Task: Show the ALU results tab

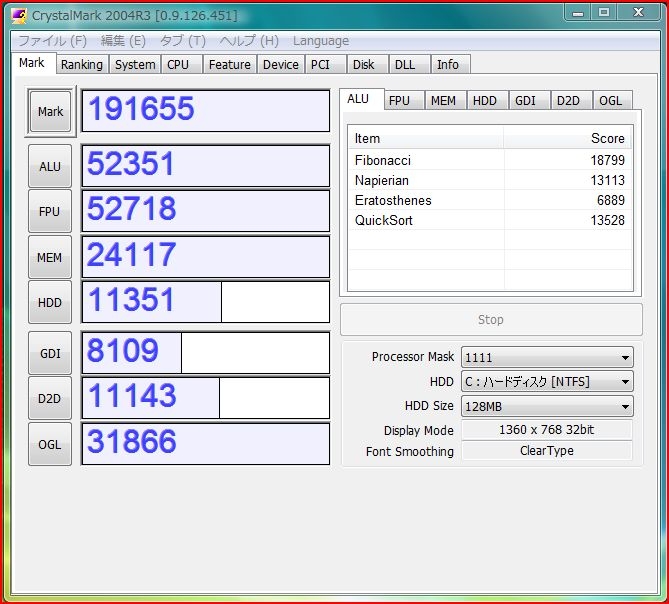Action: [x=361, y=99]
